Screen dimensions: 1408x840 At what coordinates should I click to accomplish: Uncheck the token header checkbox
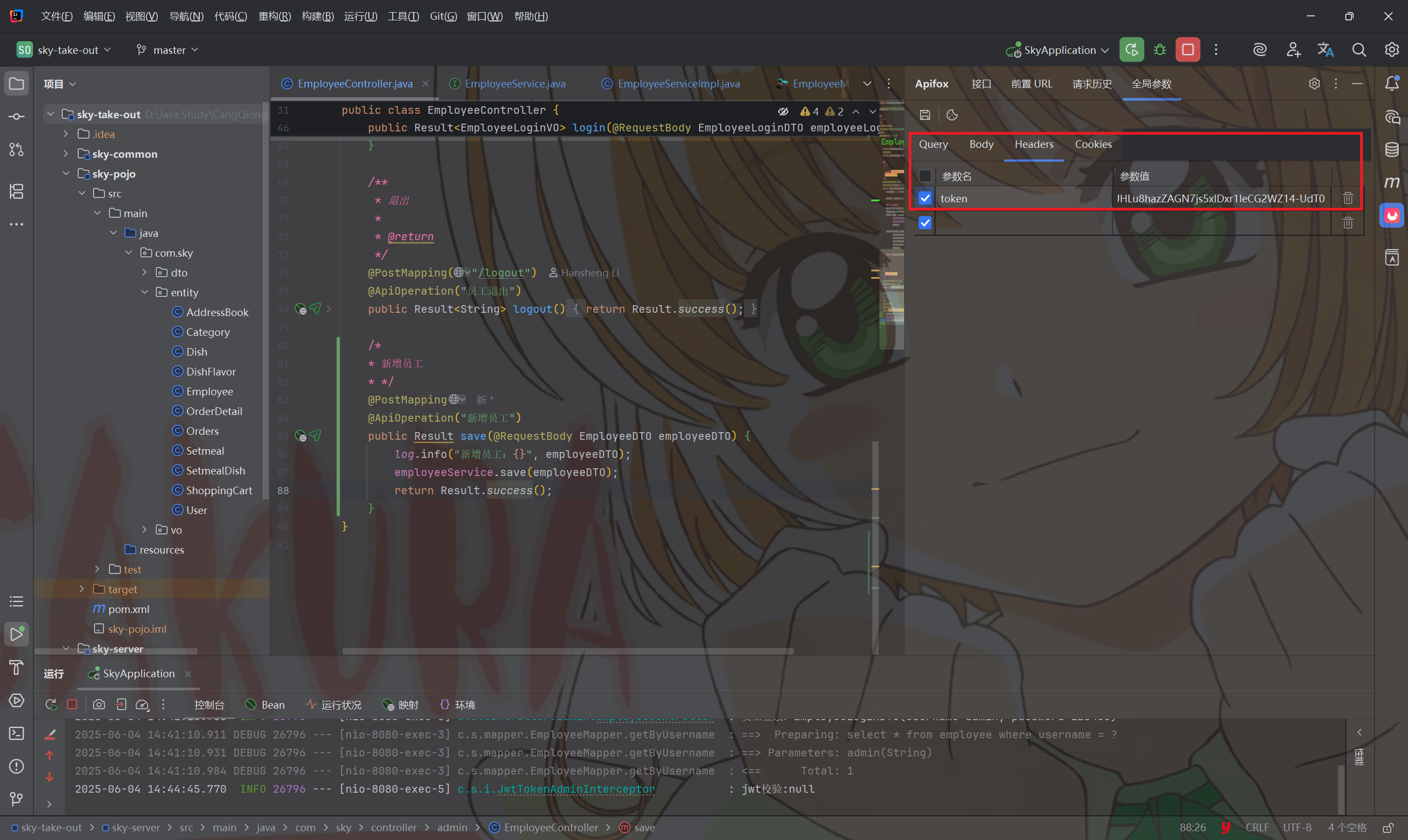point(925,198)
